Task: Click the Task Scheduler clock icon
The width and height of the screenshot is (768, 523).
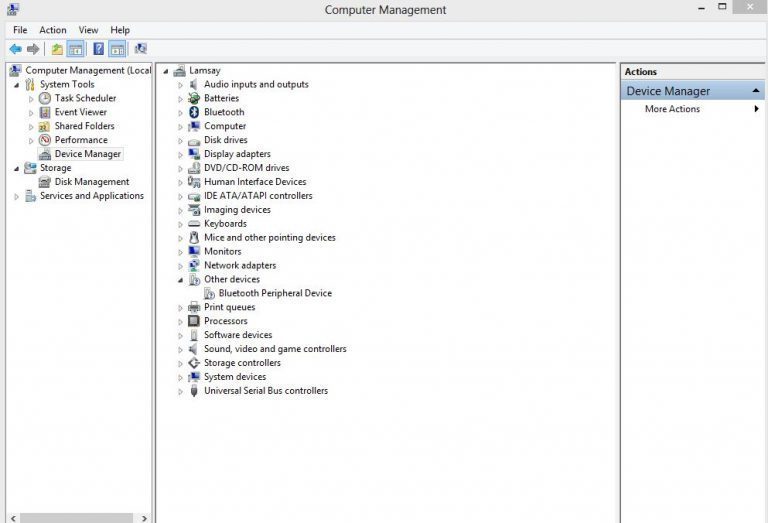Action: [x=45, y=98]
